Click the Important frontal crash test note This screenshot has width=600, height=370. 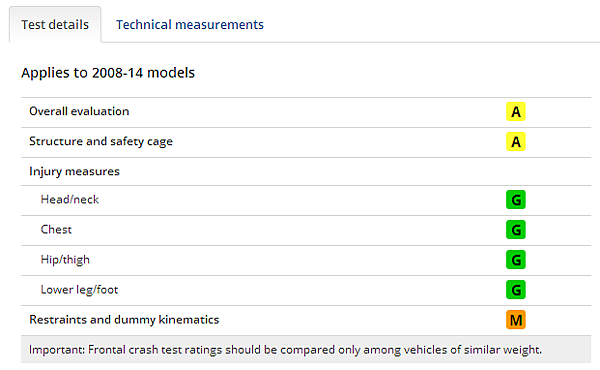click(x=285, y=350)
